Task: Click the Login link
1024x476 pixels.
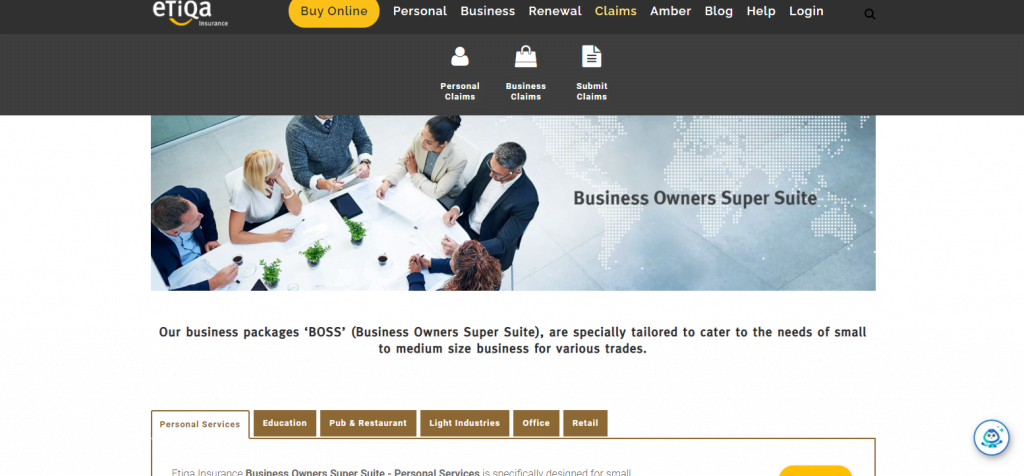Action: [806, 11]
